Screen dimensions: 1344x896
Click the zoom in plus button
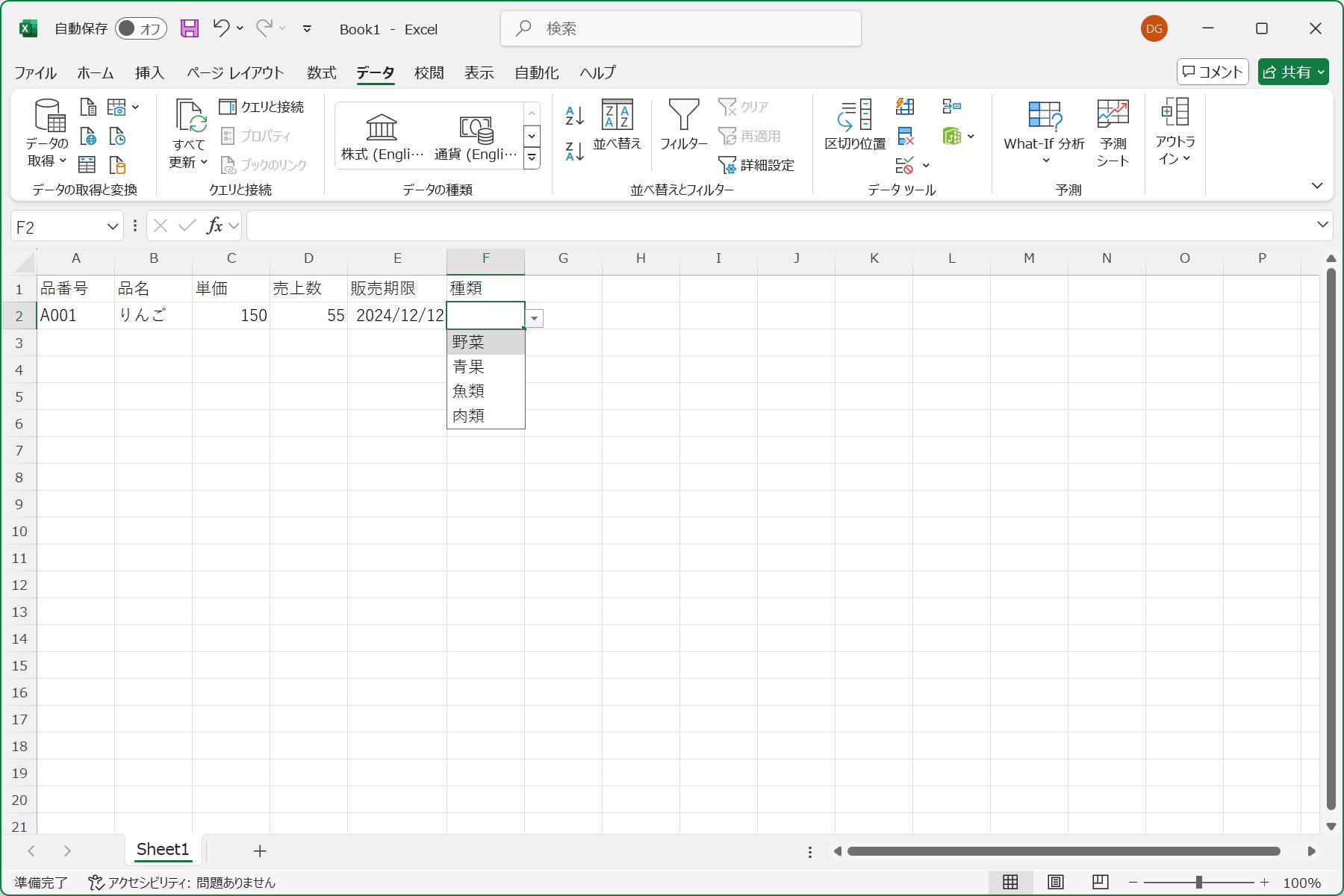point(1264,883)
